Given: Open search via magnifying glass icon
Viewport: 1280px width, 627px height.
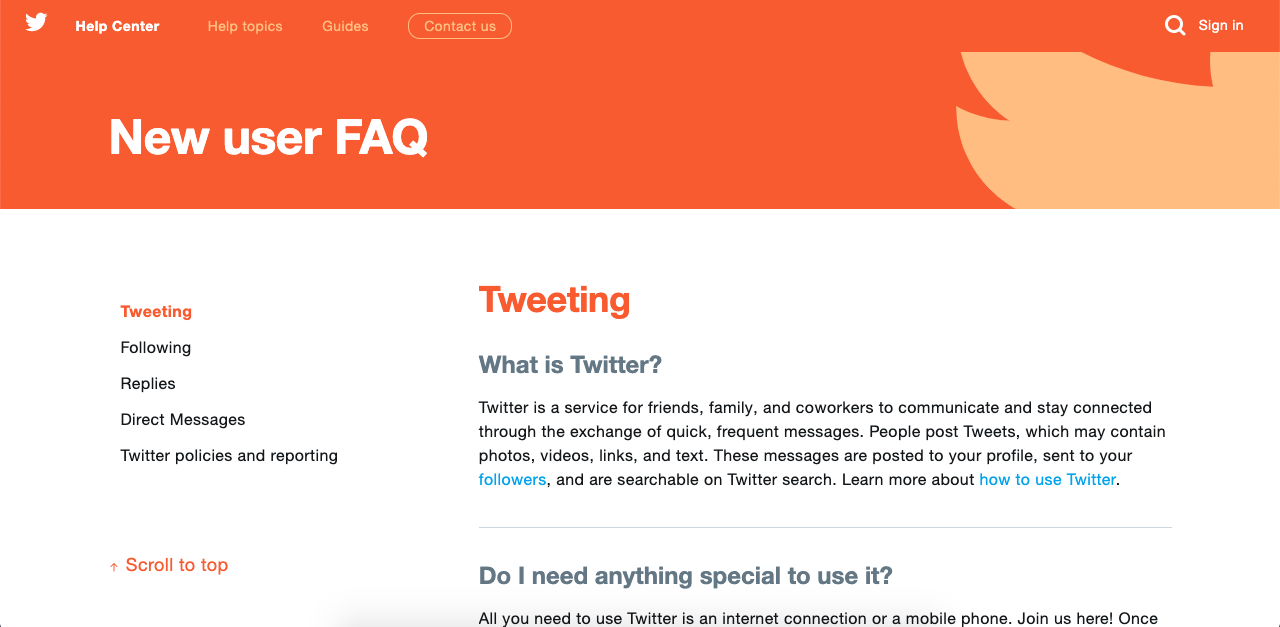Looking at the screenshot, I should point(1175,25).
